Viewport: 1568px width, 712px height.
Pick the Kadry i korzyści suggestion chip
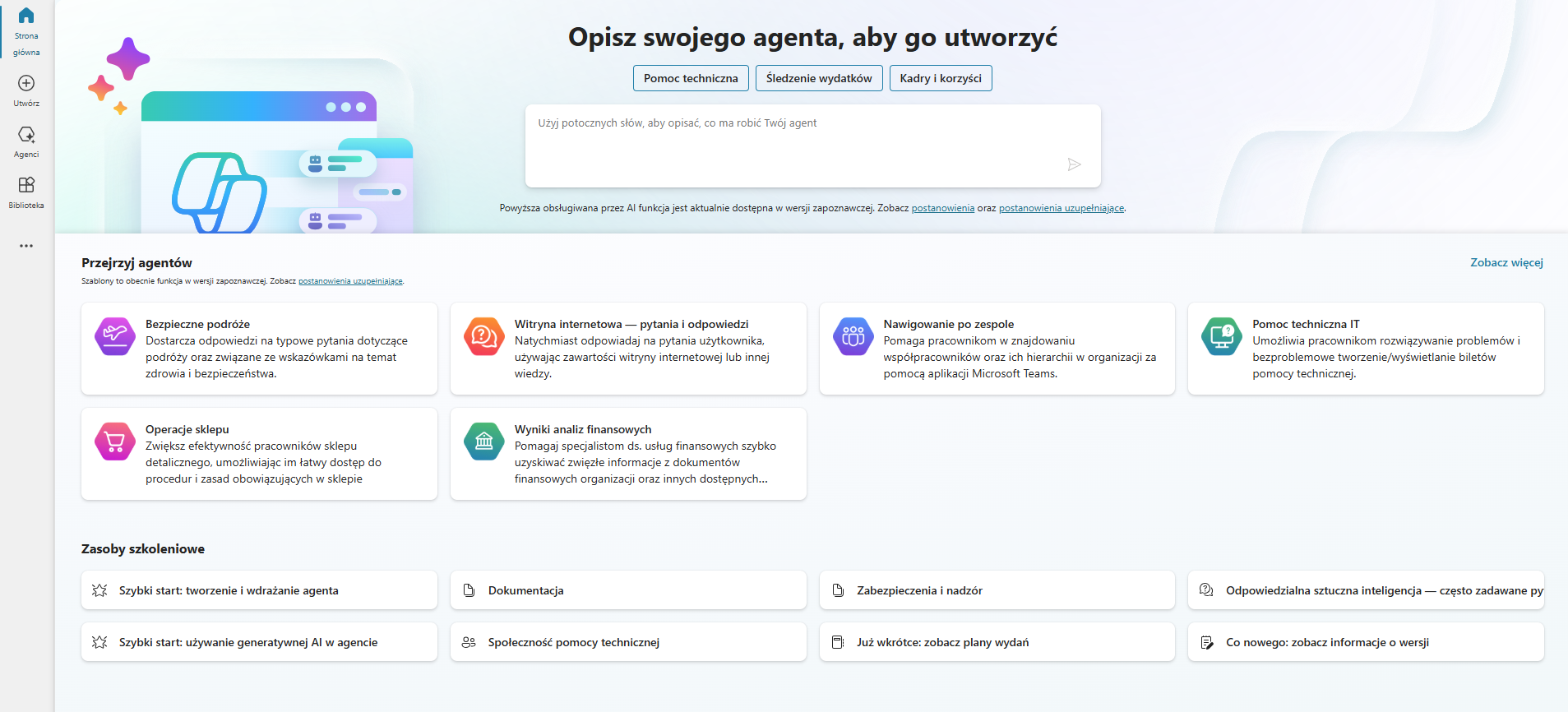(x=941, y=78)
